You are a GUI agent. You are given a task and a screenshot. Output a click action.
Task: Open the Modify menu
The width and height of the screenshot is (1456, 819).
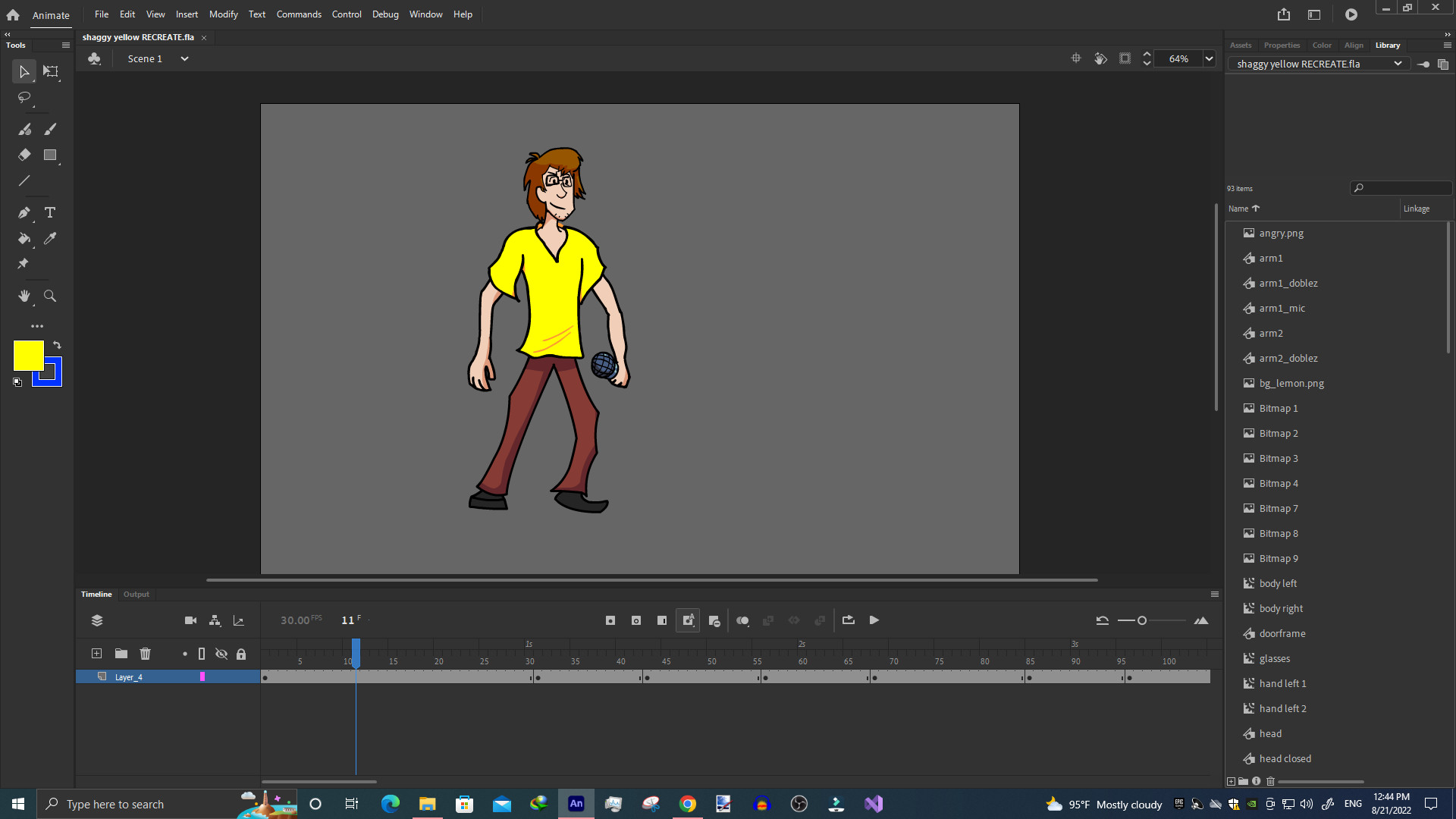[223, 14]
